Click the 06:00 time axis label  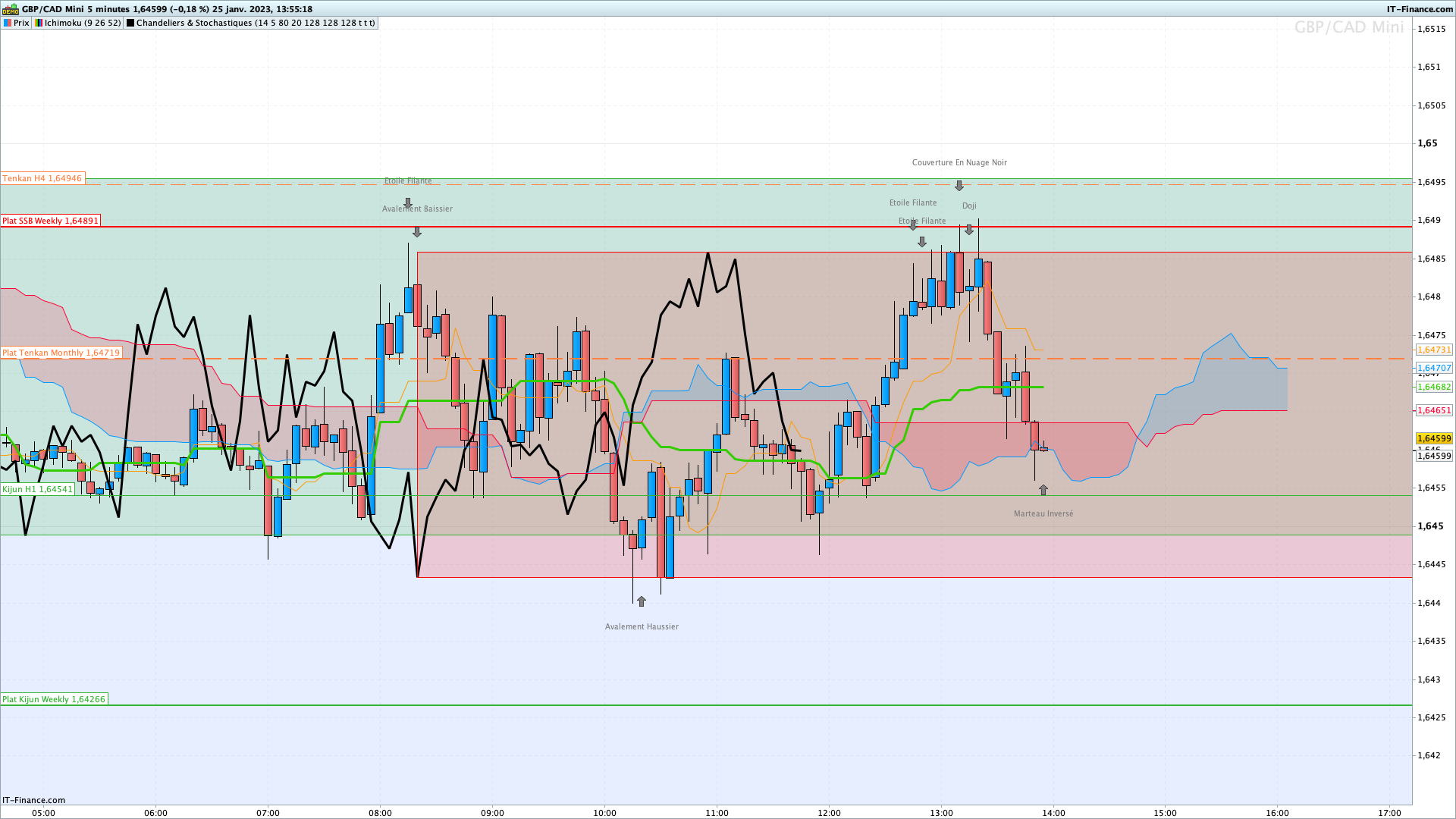[x=155, y=813]
